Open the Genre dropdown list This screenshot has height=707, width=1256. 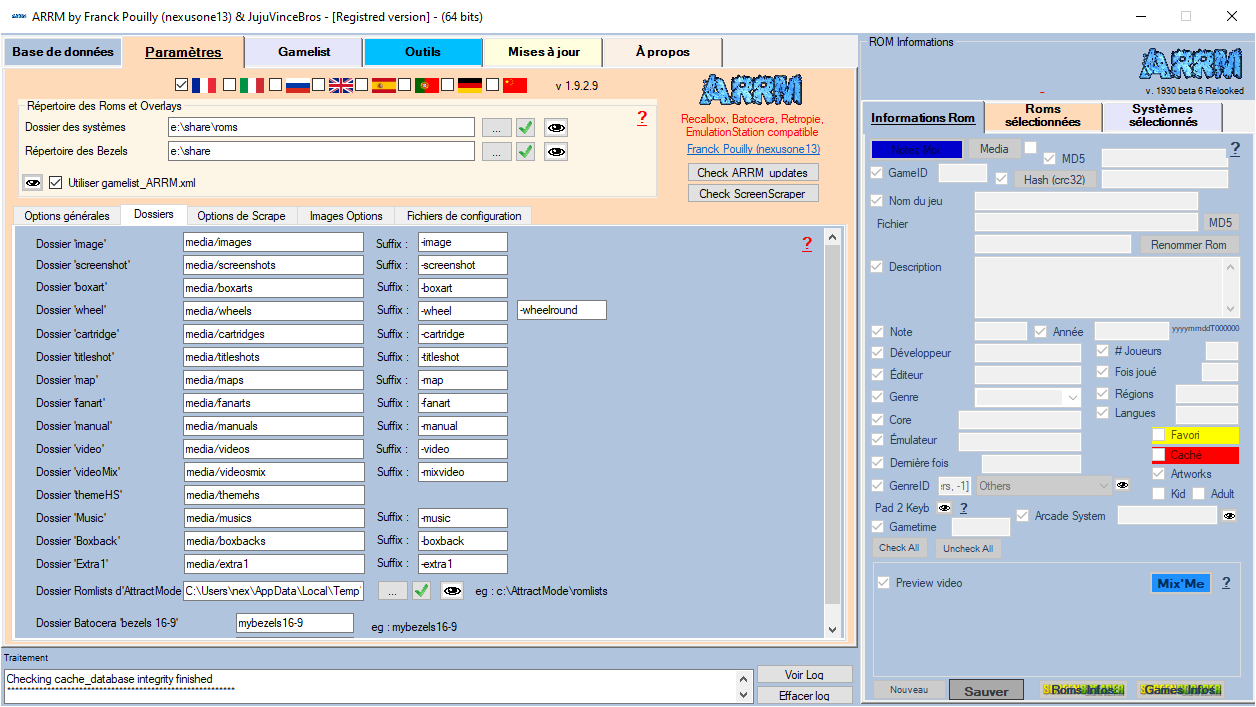(1073, 398)
